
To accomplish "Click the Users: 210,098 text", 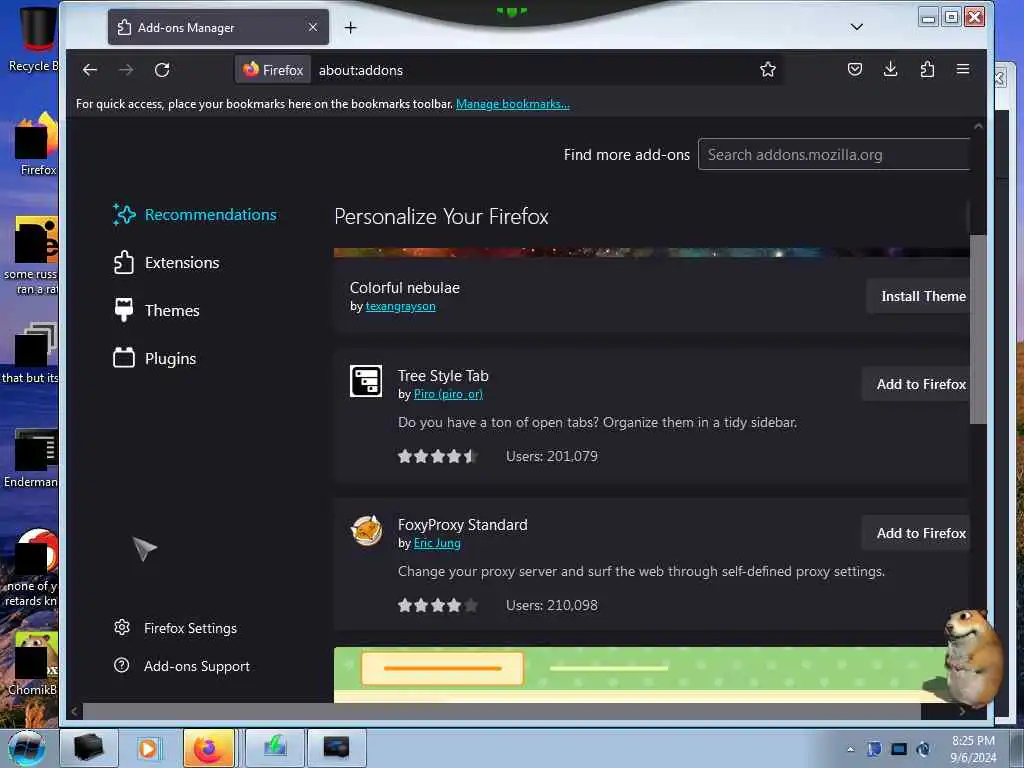I will [552, 605].
